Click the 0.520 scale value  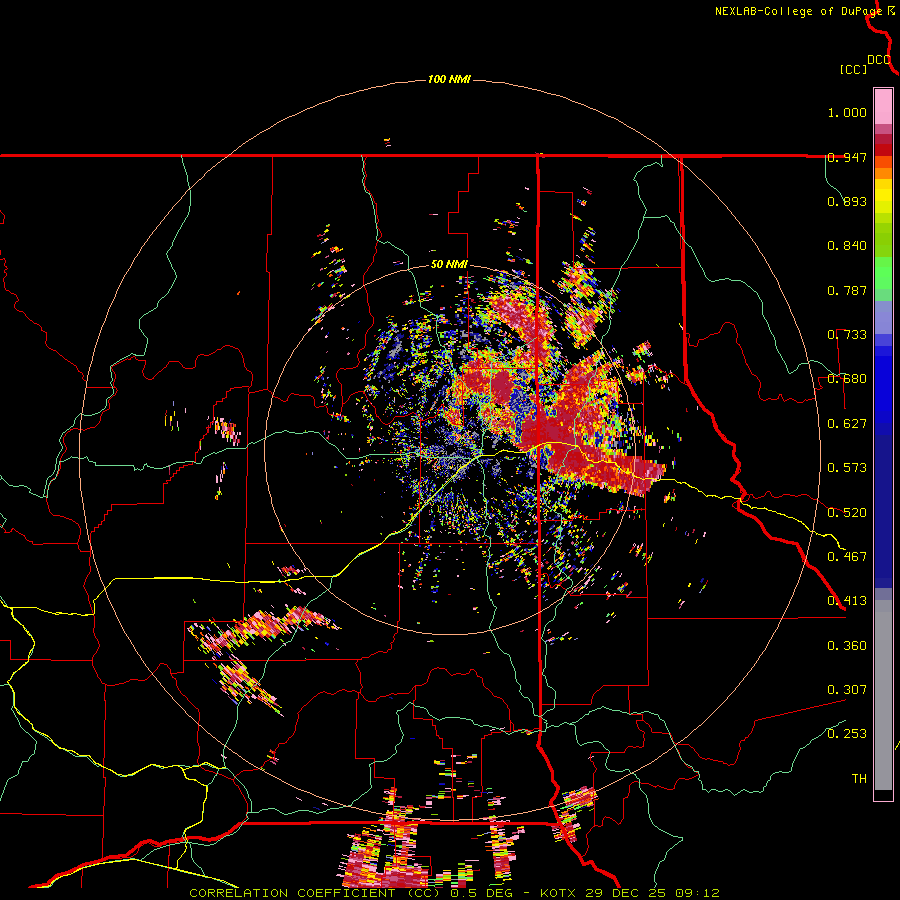847,513
